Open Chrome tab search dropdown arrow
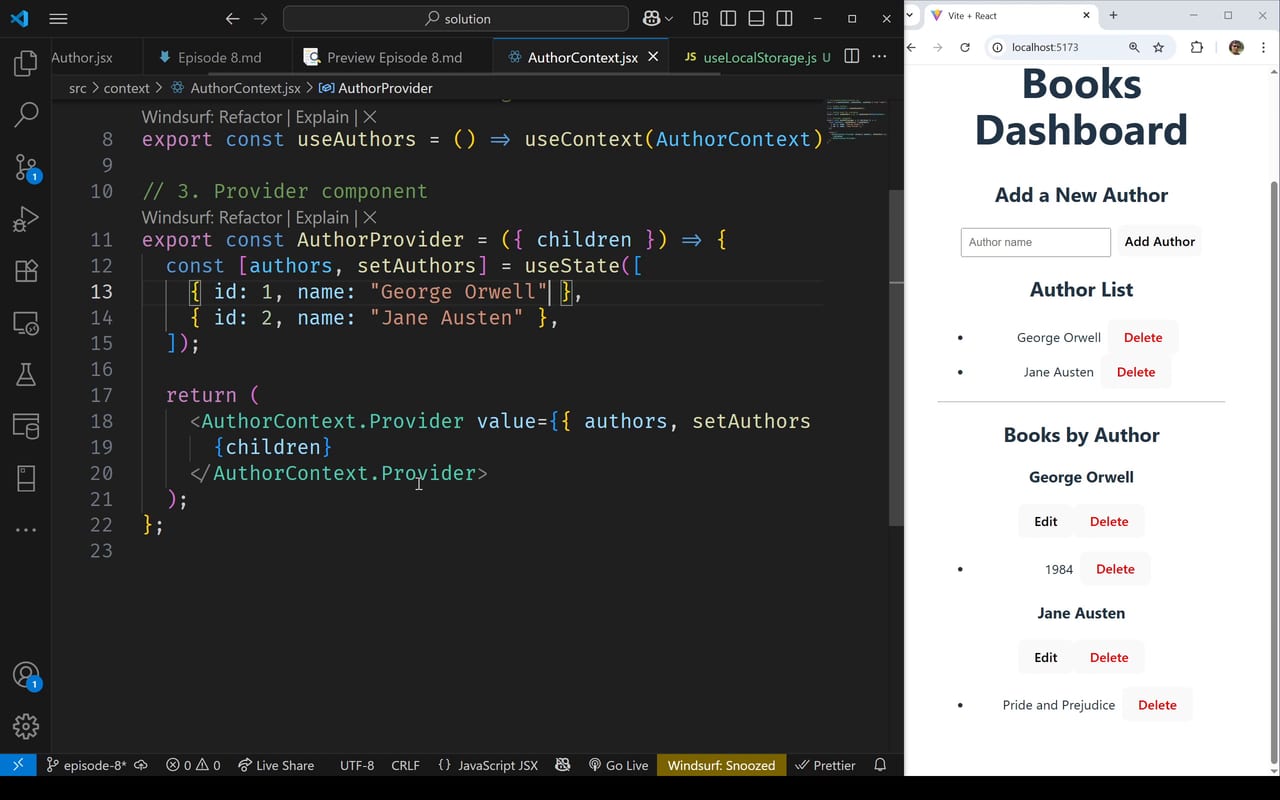The height and width of the screenshot is (800, 1280). 909,15
